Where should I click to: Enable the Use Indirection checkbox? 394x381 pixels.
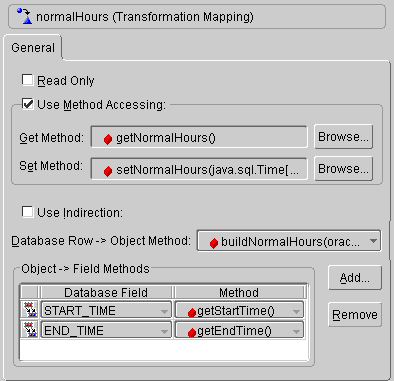point(27,212)
